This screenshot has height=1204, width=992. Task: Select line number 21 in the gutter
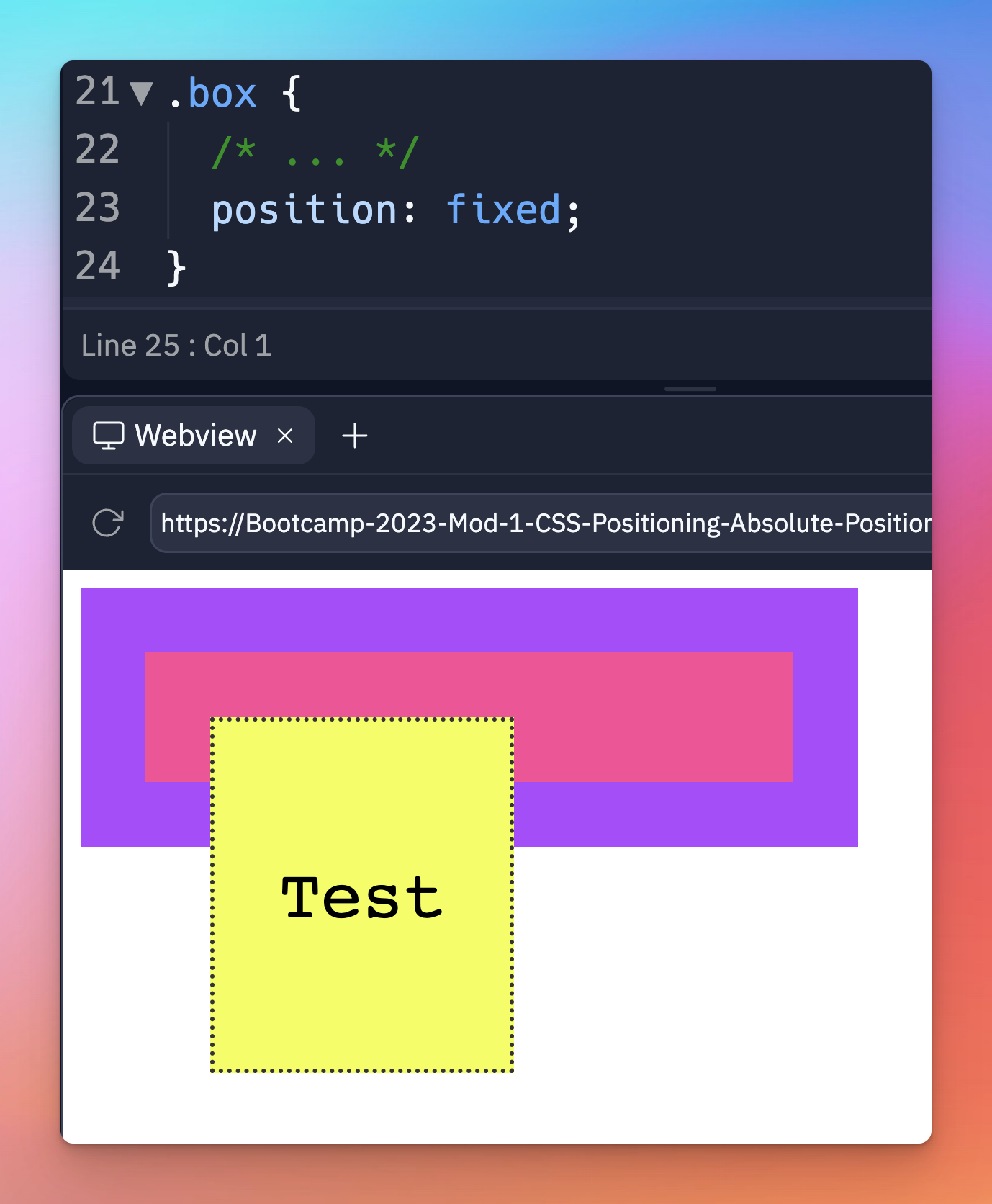[97, 92]
